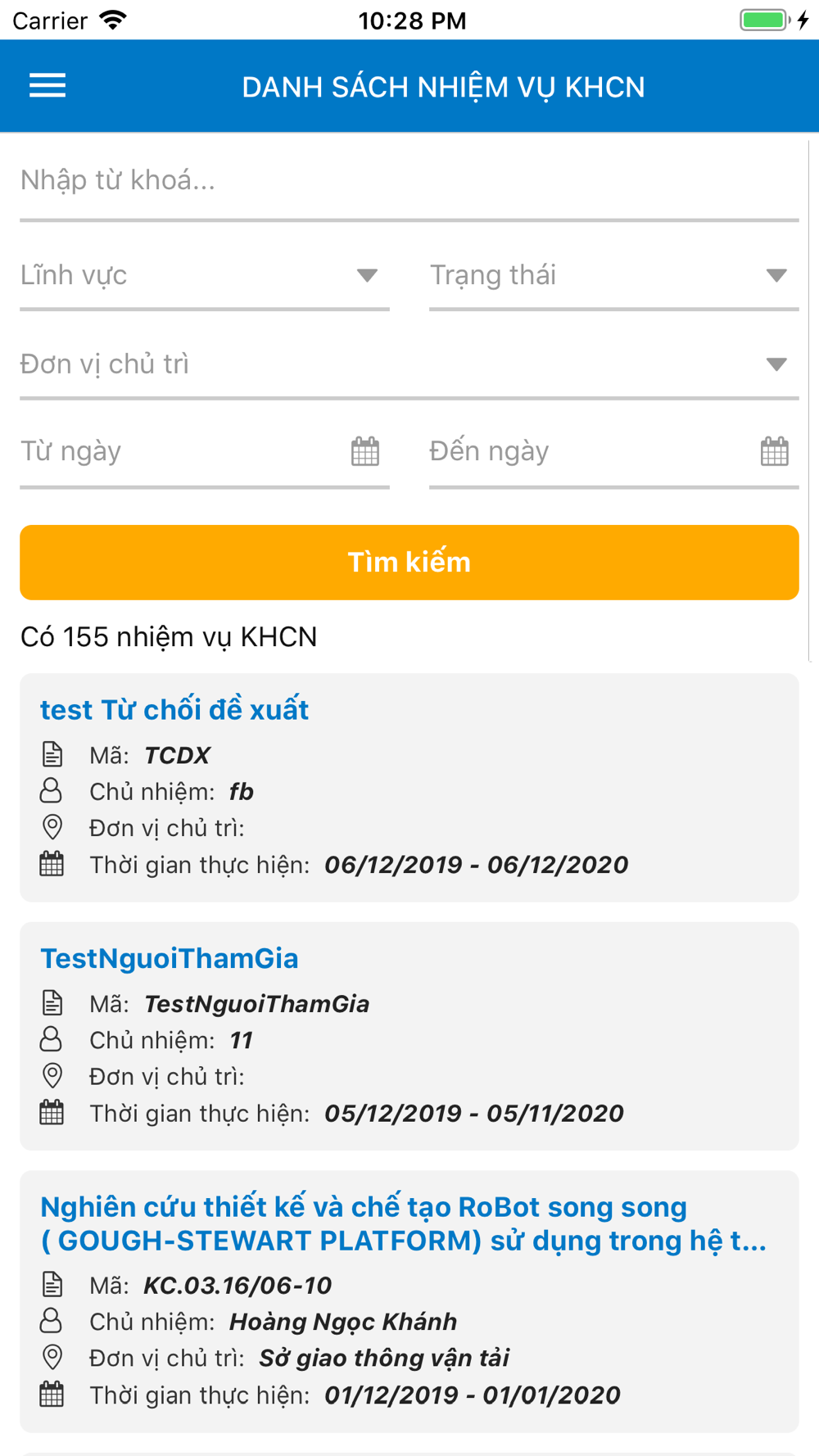The image size is (819, 1456).
Task: Tap person icon beside Hoàng Ngọc Khánh
Action: (x=51, y=1321)
